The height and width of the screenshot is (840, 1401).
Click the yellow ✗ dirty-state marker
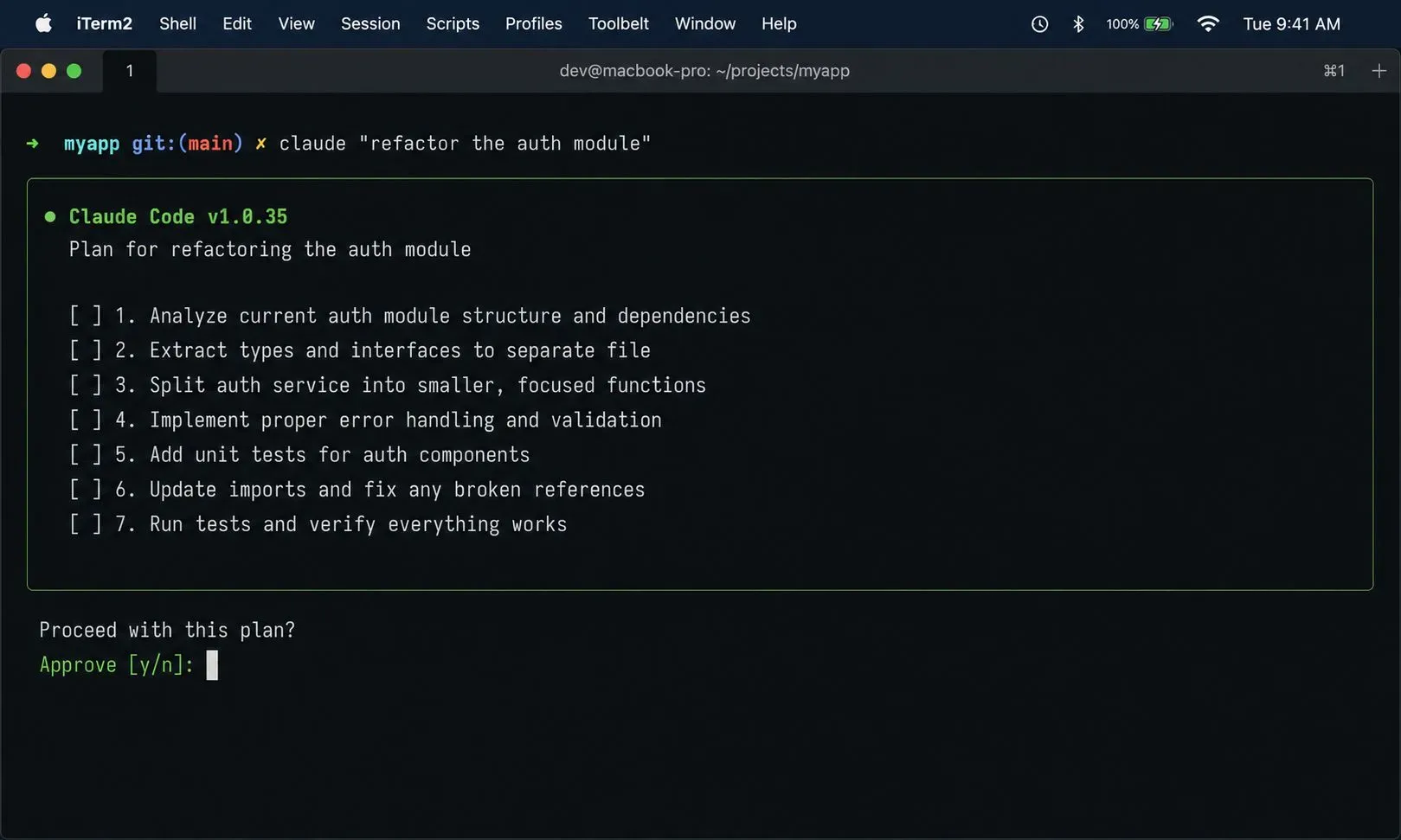point(260,144)
